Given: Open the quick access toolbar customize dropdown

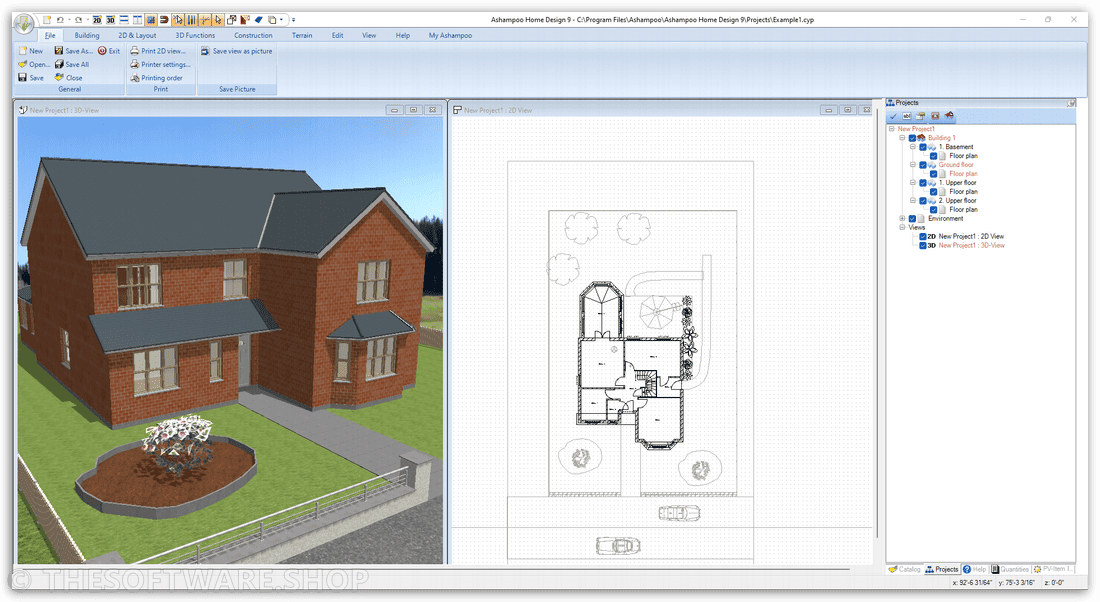Looking at the screenshot, I should [293, 20].
